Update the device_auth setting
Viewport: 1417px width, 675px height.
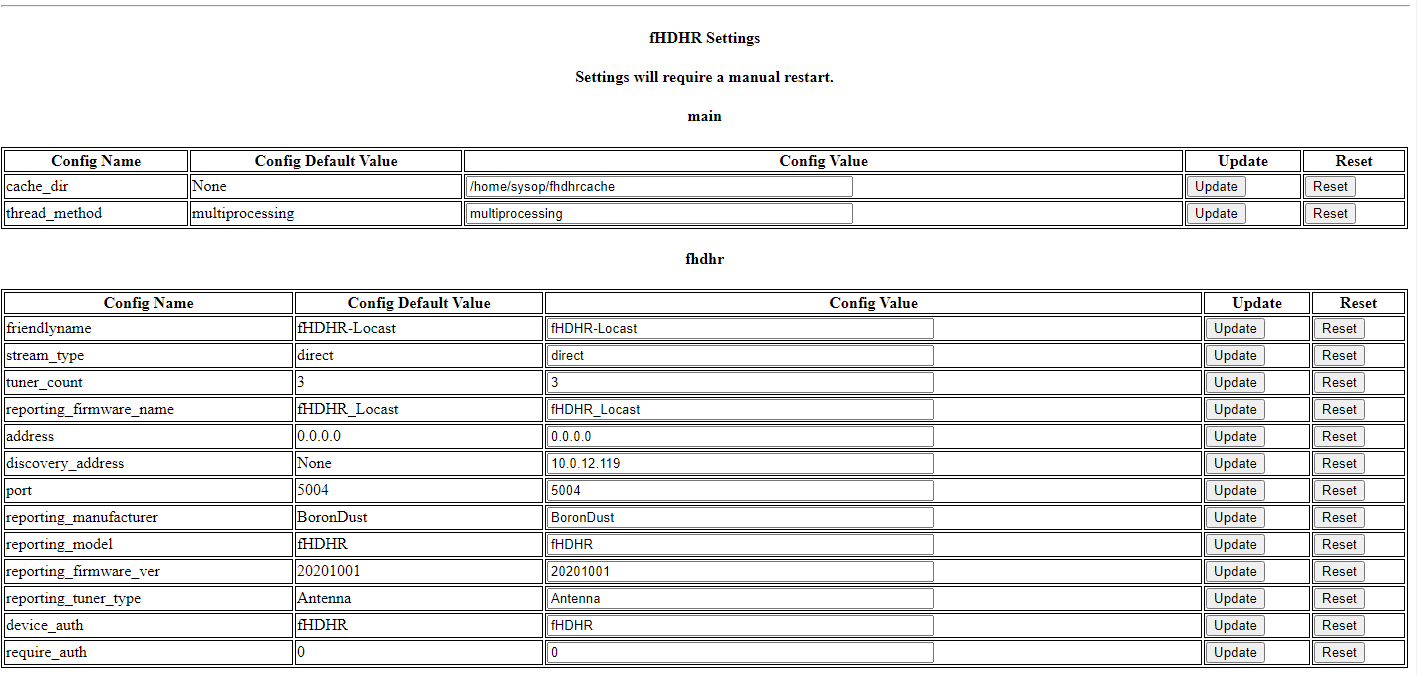pos(1235,626)
